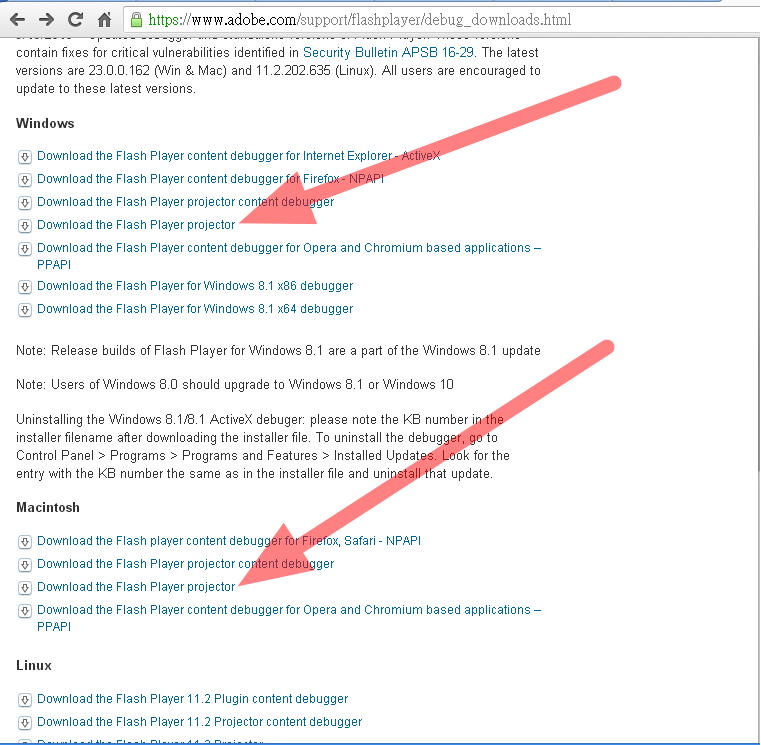The height and width of the screenshot is (745, 761).
Task: Download Linux Flash Player 11.2 Plugin content debugger
Action: pos(192,699)
